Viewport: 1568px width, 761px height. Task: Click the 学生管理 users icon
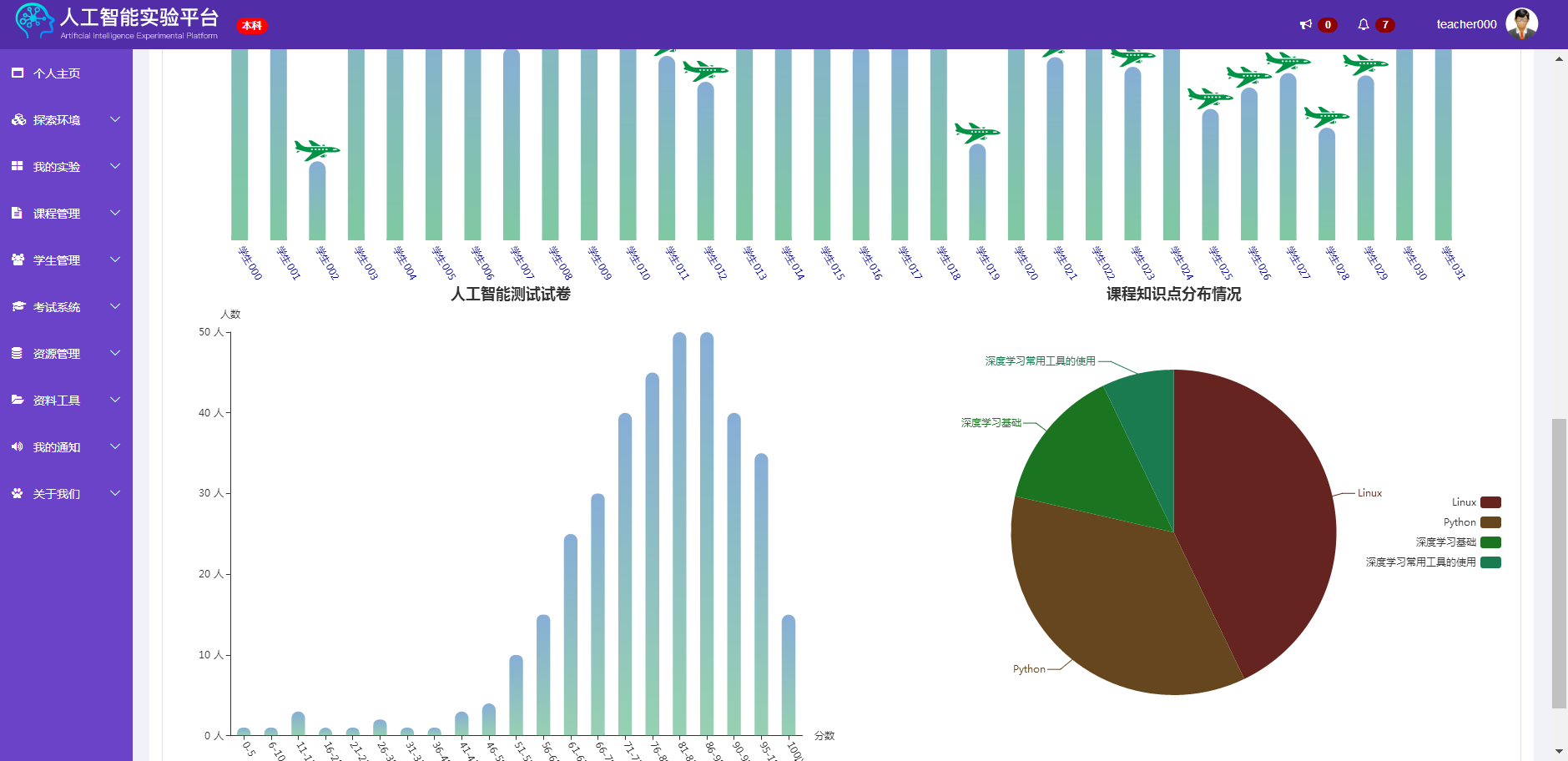(18, 260)
